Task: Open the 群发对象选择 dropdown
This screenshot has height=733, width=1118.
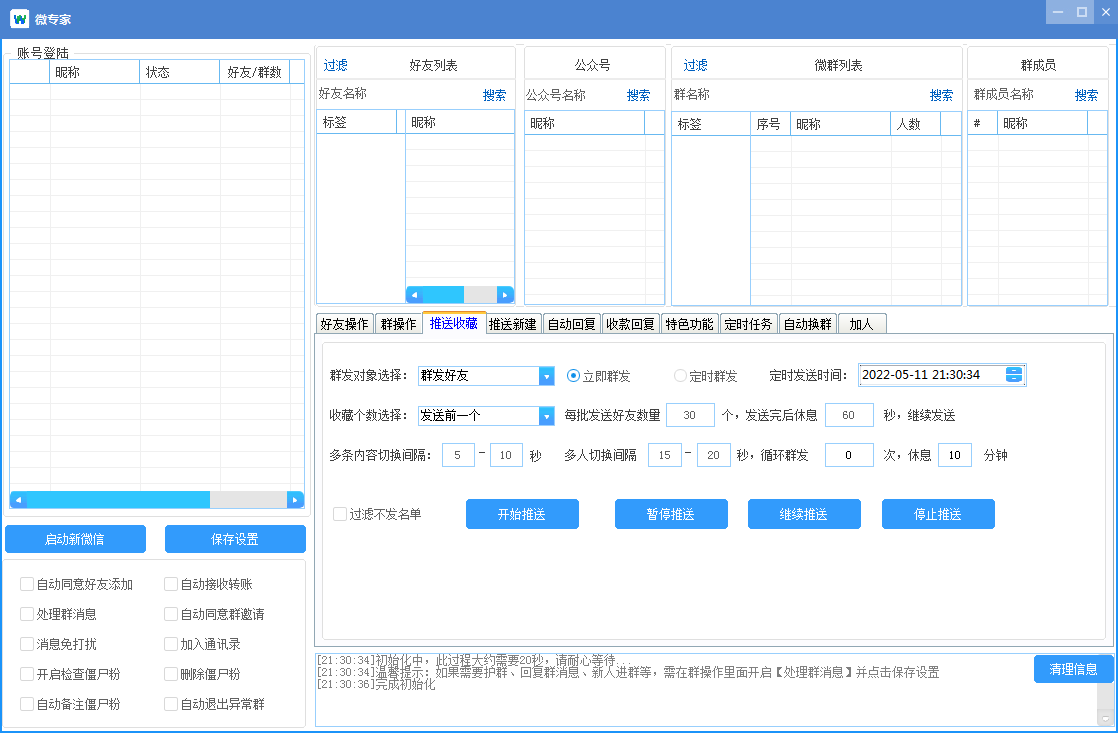Action: (x=546, y=376)
